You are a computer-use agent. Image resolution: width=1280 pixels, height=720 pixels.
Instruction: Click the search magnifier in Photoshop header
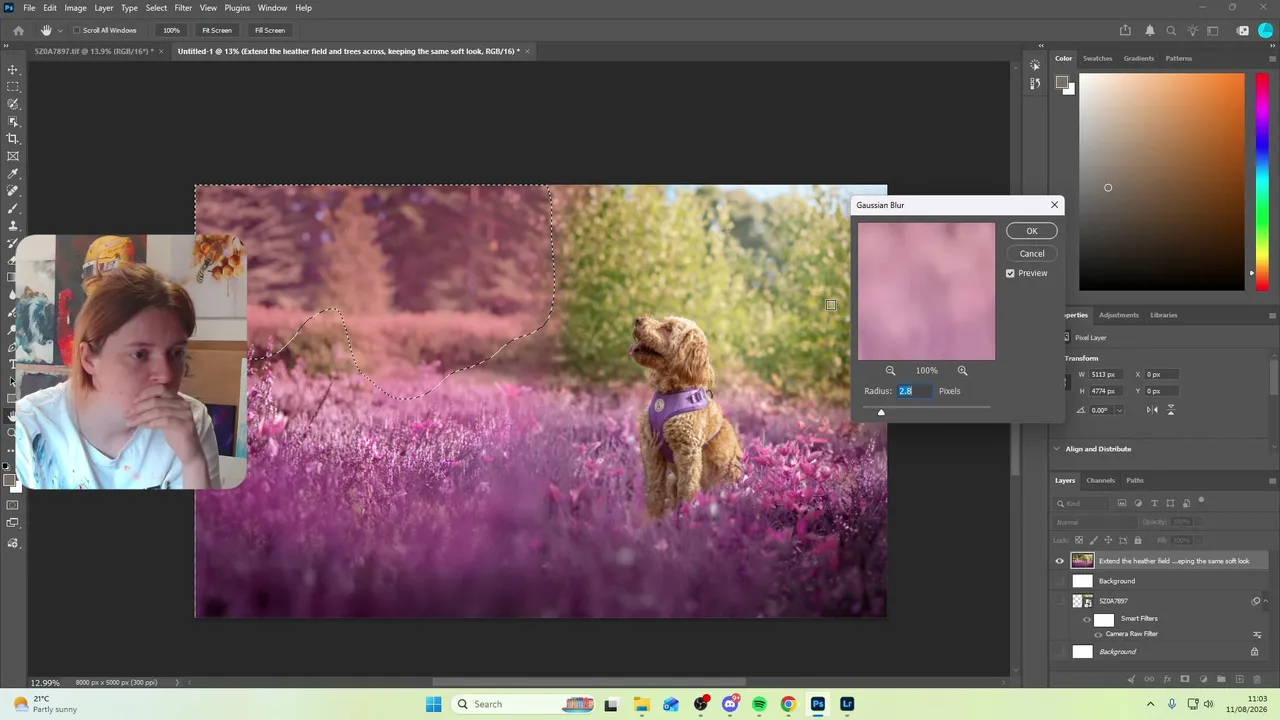(1171, 30)
